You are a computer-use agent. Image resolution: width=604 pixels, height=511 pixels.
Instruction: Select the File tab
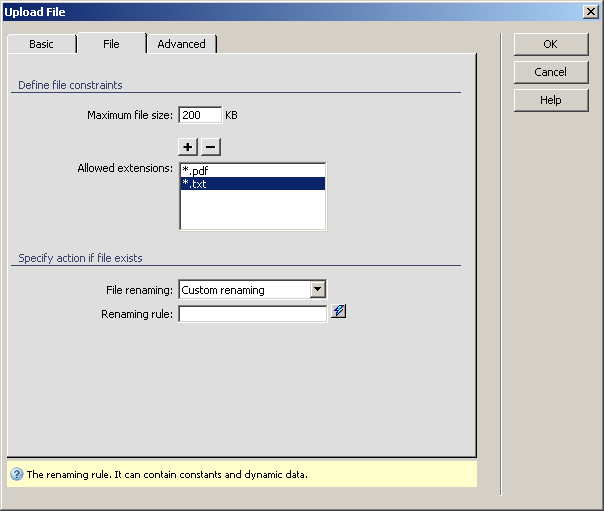click(x=111, y=44)
